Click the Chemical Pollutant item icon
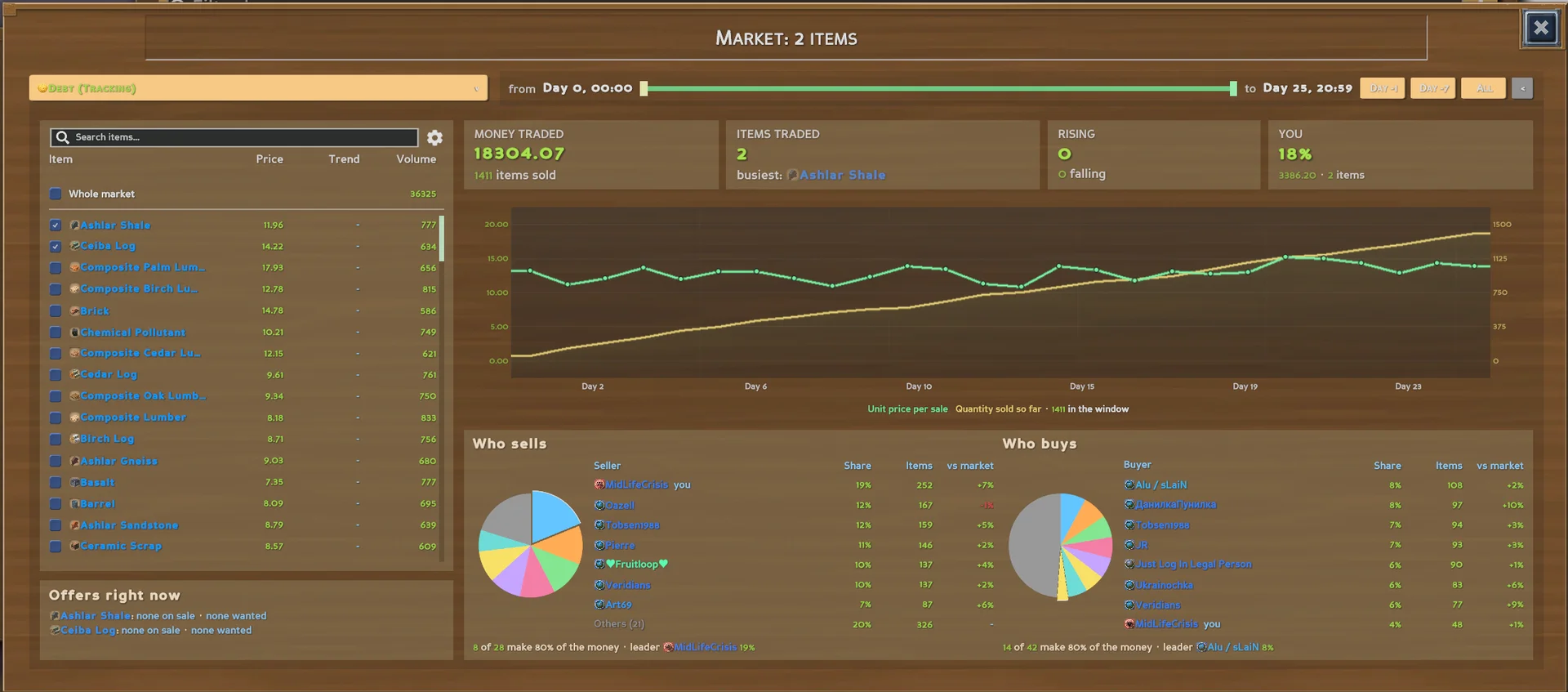The width and height of the screenshot is (1568, 692). click(74, 333)
